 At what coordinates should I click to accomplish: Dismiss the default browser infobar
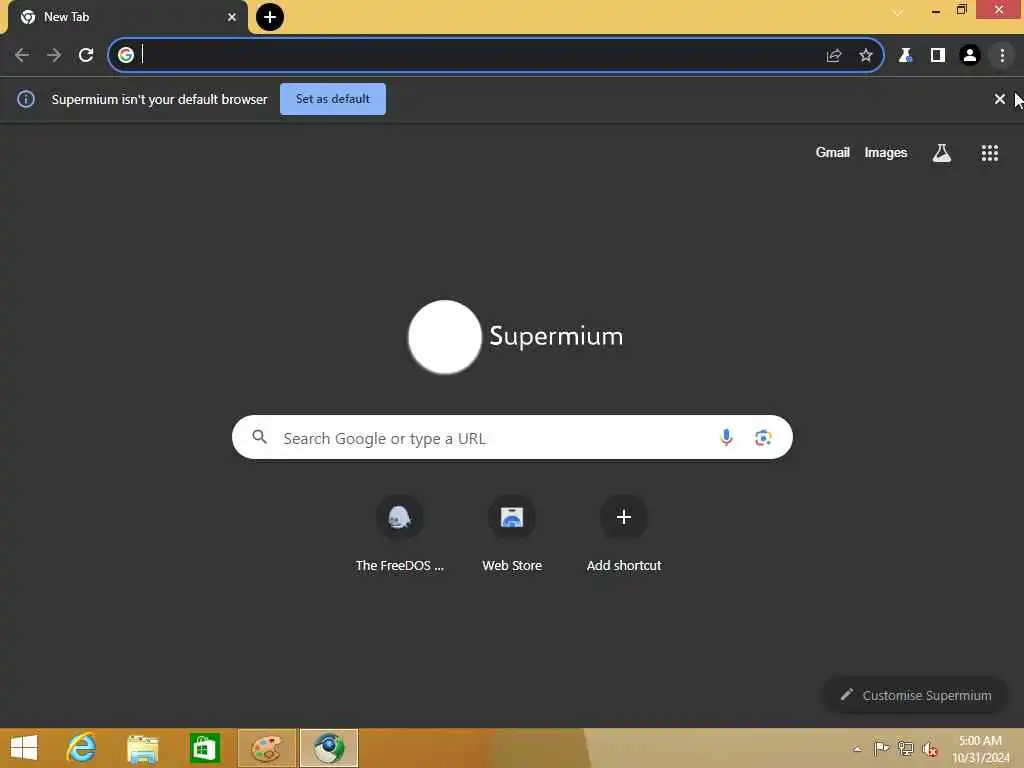click(1000, 99)
